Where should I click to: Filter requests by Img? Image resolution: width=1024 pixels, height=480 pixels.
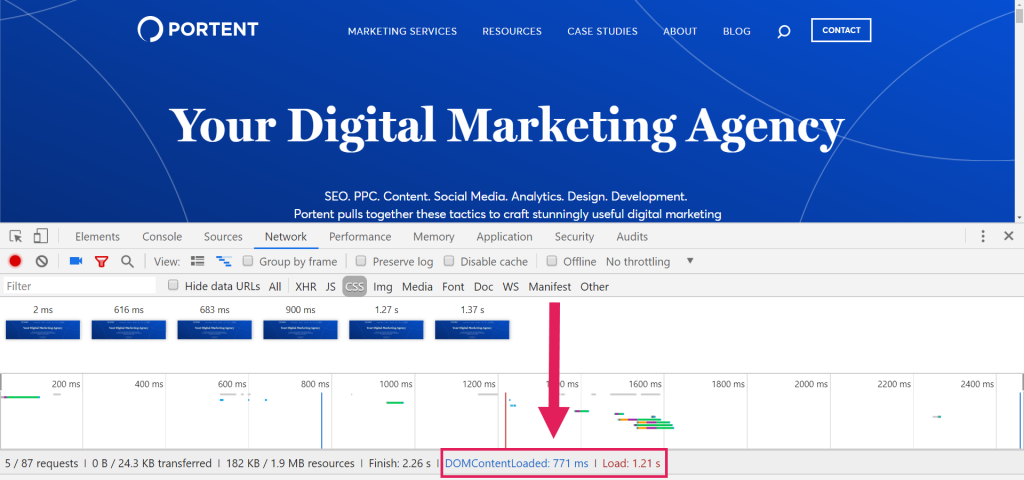383,286
